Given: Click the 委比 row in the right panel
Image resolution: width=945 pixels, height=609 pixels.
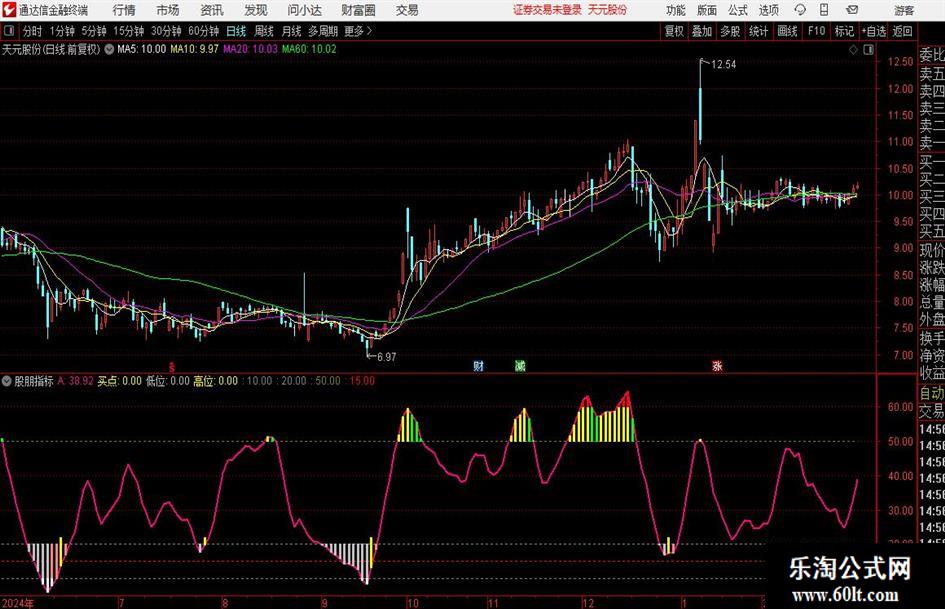Looking at the screenshot, I should pos(932,55).
